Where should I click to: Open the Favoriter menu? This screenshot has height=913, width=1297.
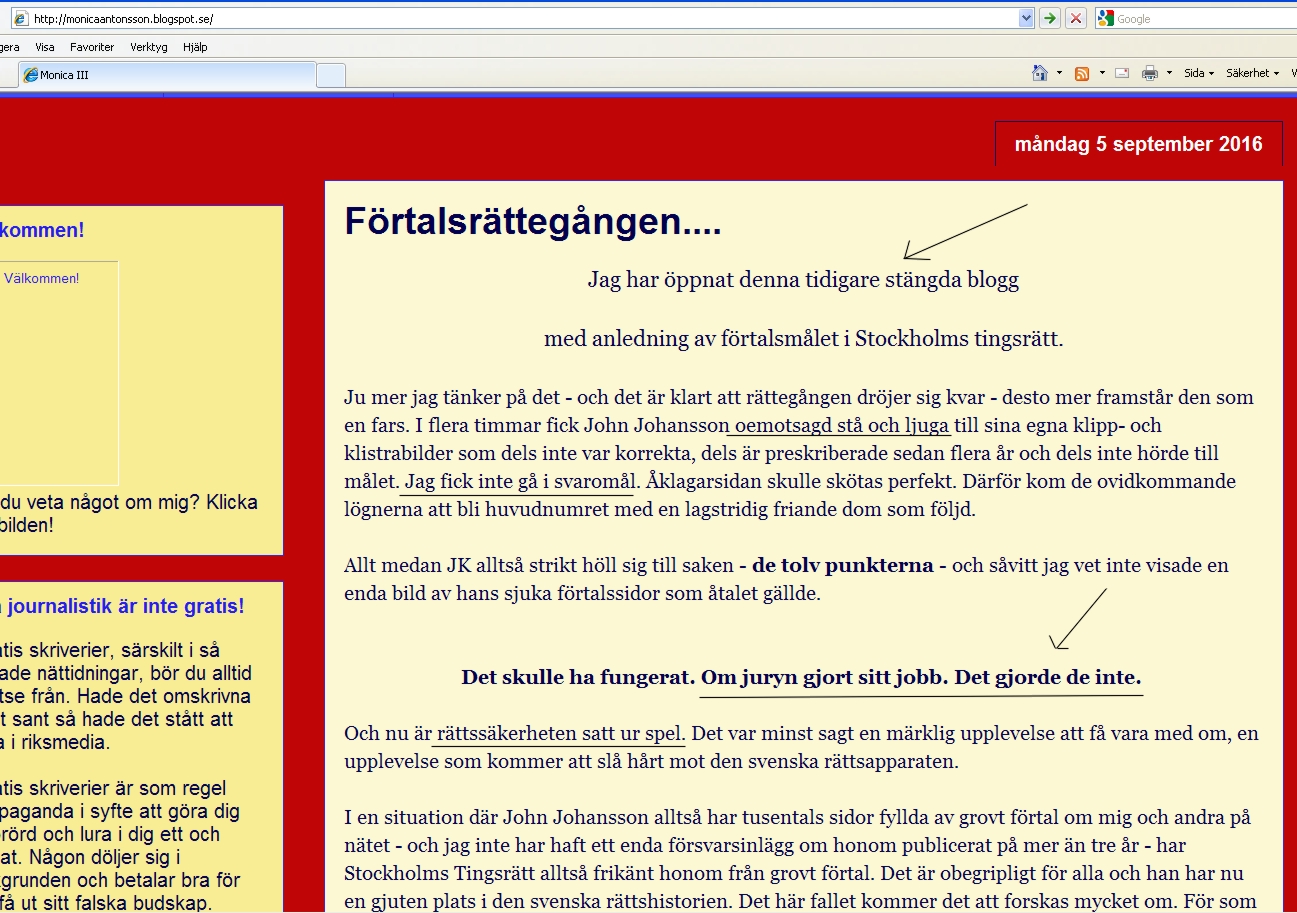[x=92, y=47]
